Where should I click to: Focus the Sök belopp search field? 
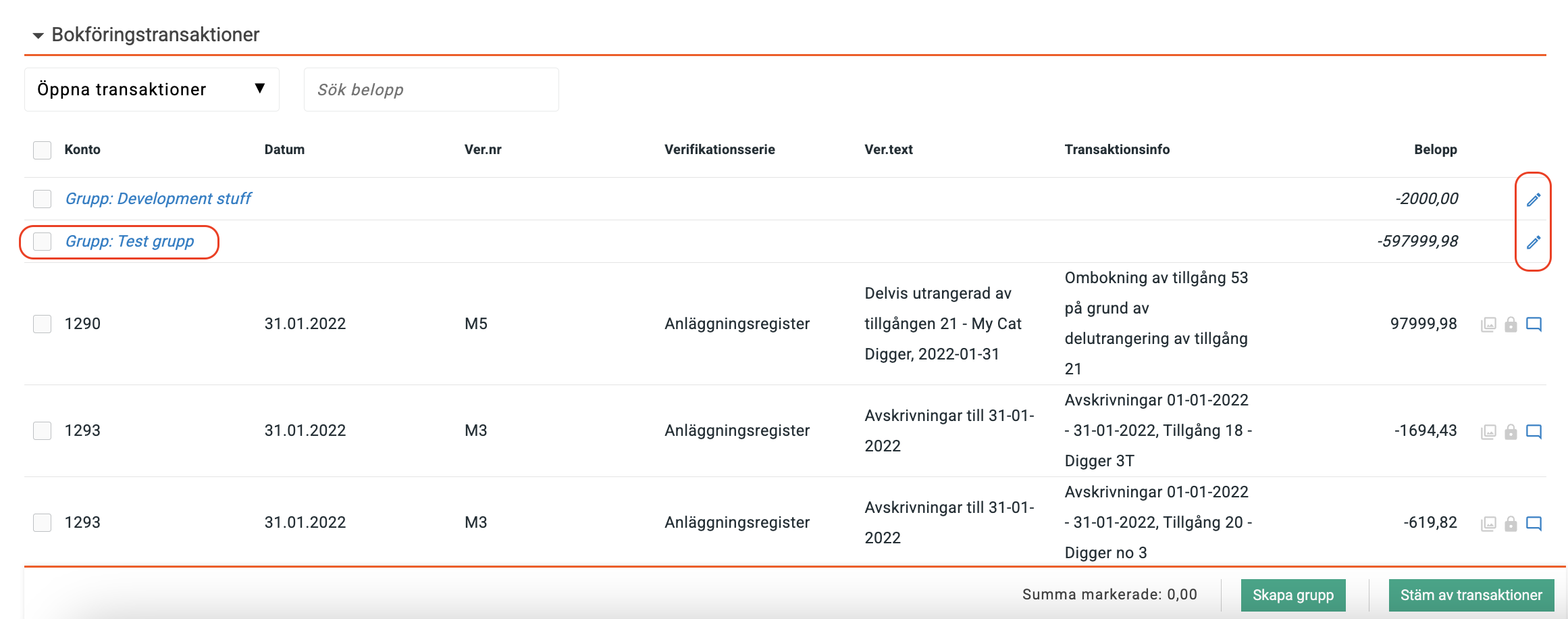pyautogui.click(x=431, y=89)
